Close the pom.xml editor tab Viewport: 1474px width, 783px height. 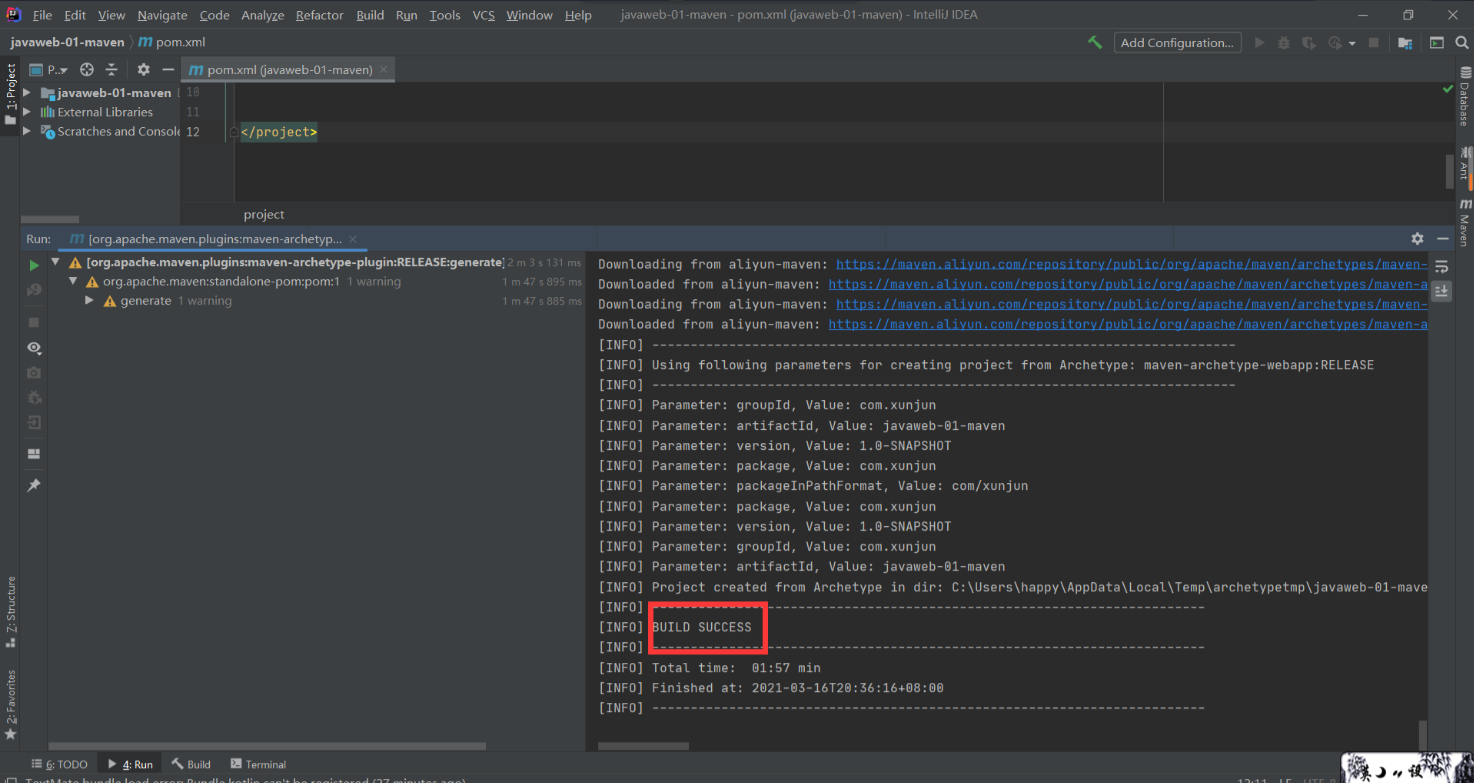(384, 70)
